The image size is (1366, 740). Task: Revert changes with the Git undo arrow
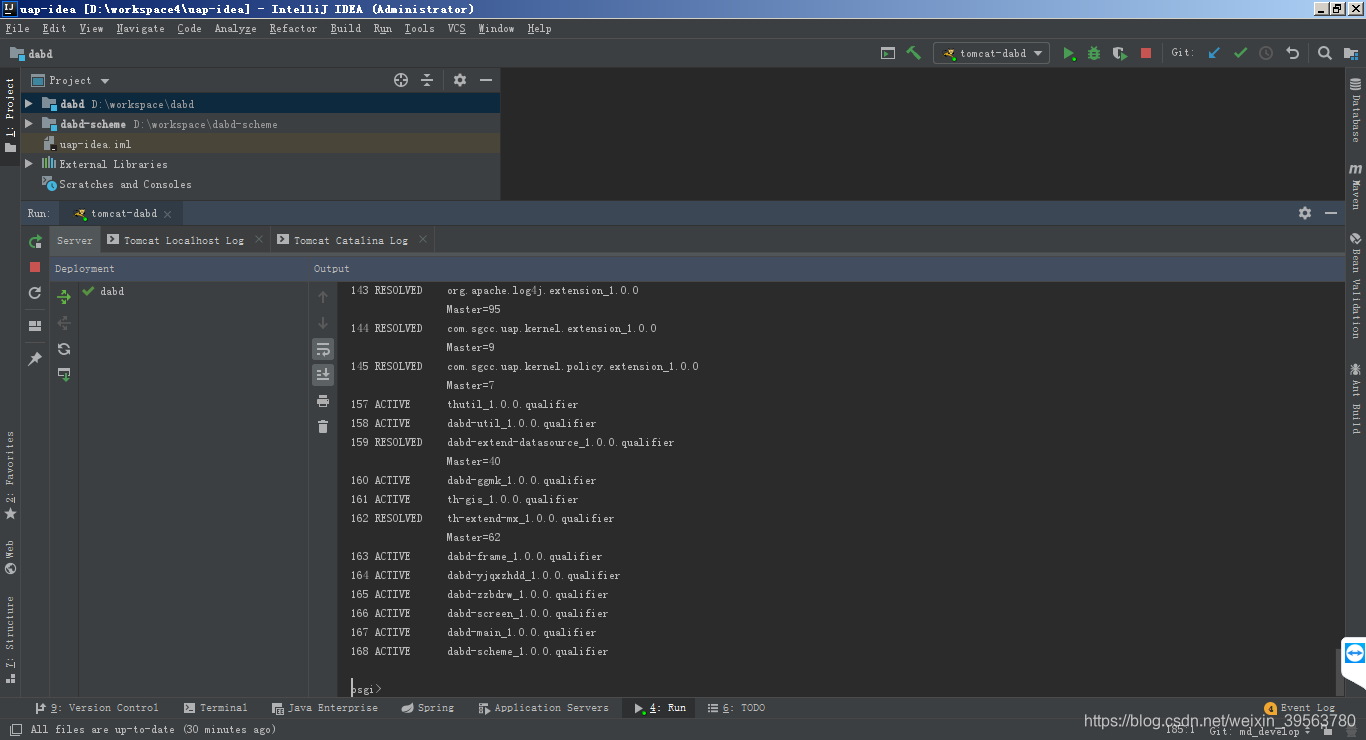[x=1292, y=53]
